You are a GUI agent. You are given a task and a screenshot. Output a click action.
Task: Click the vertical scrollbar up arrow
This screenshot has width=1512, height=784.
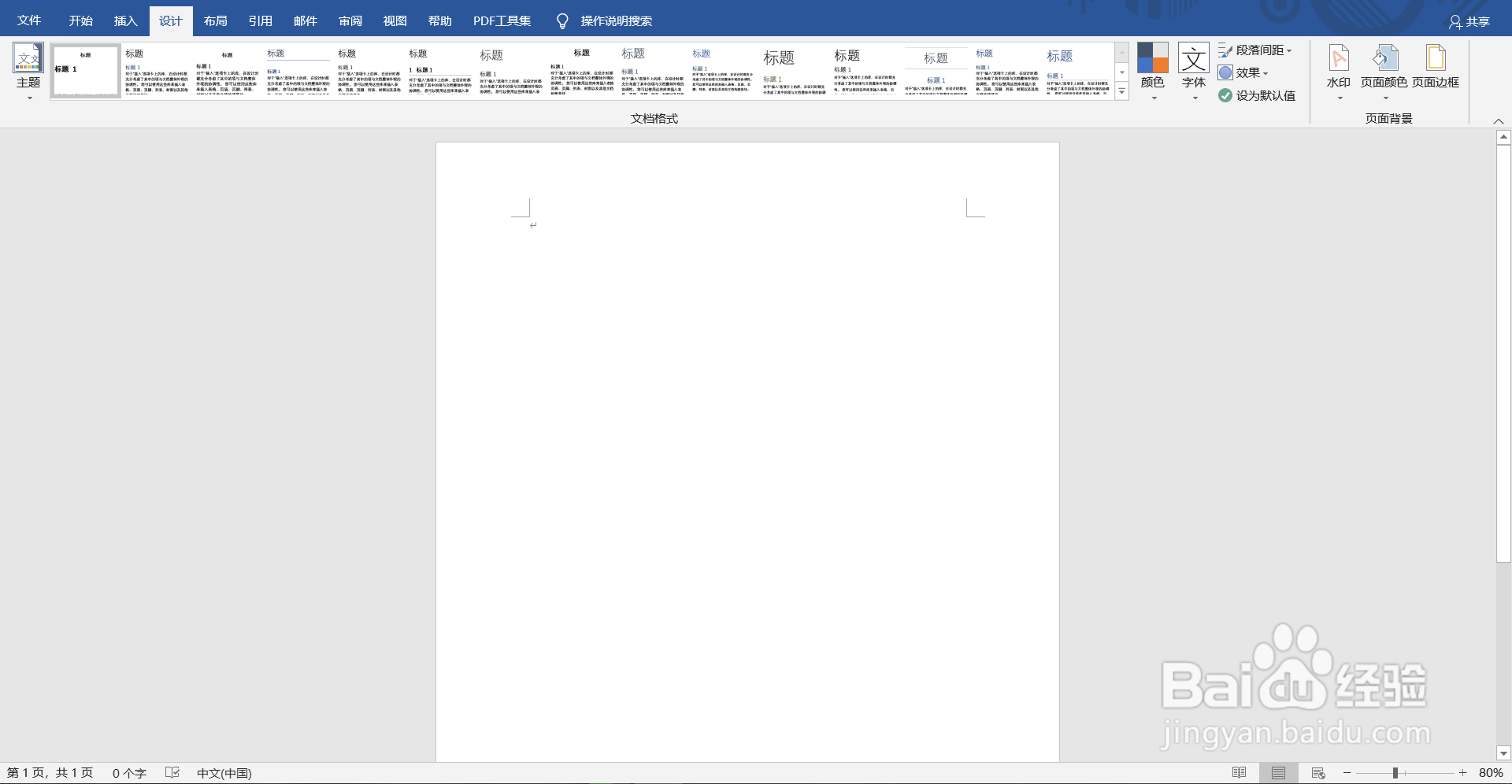(x=1503, y=137)
